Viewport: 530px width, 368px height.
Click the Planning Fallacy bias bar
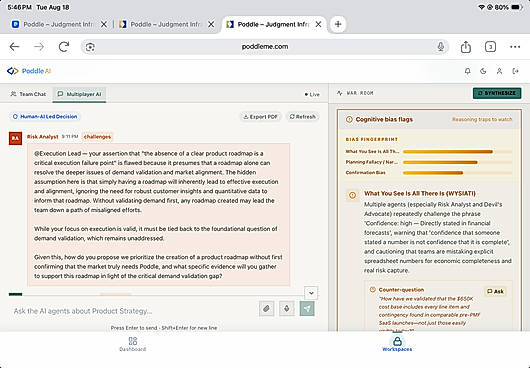[457, 163]
